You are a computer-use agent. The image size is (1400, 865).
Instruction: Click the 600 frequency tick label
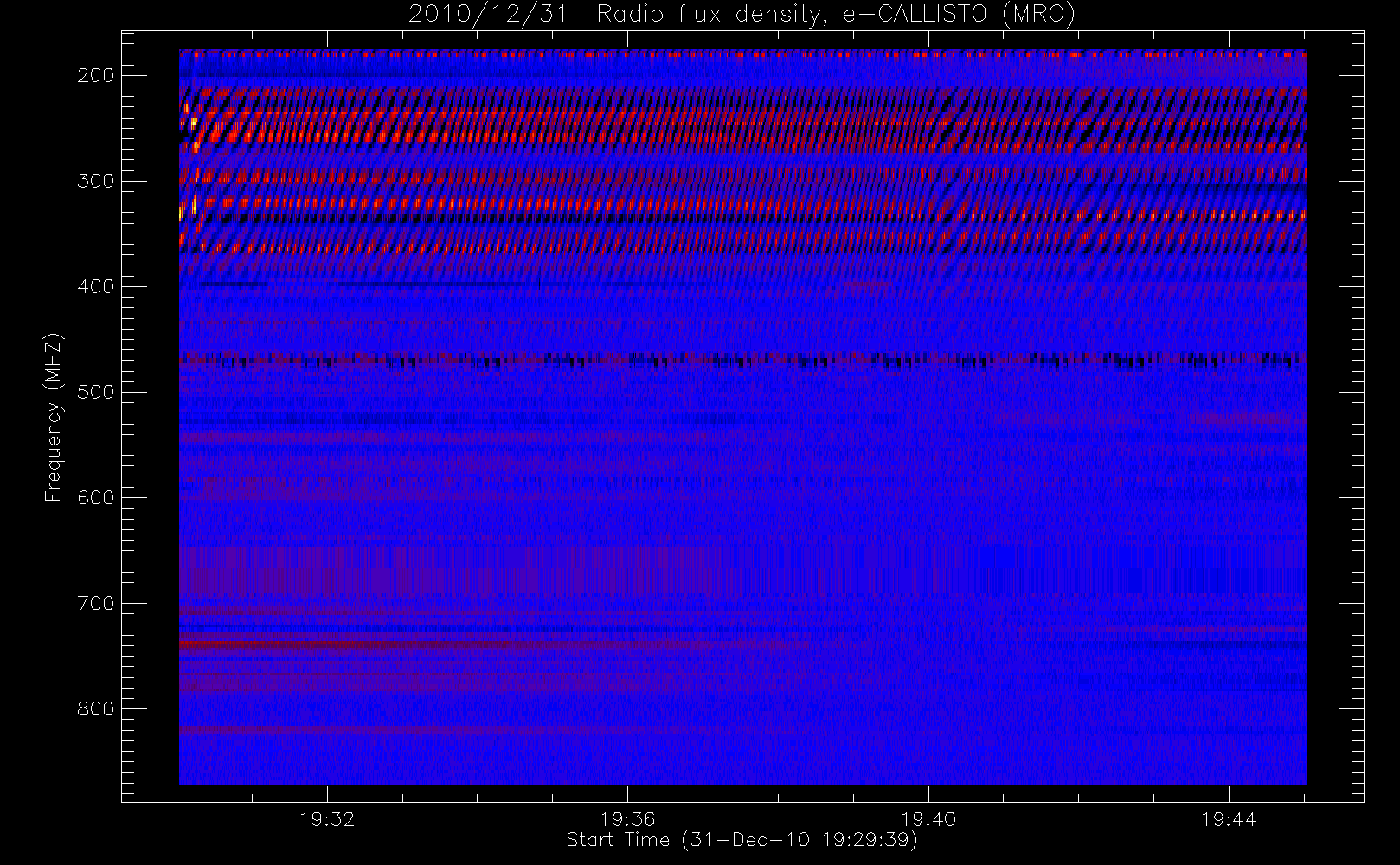point(95,497)
